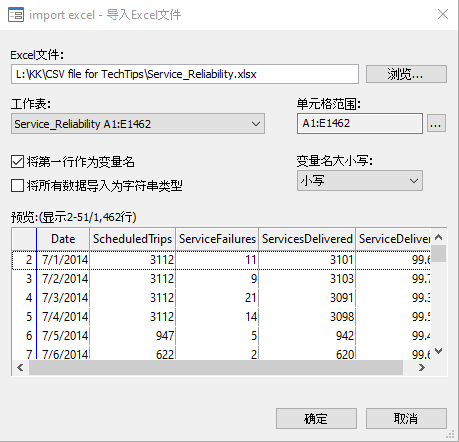Click the Excel file path field

[x=185, y=74]
